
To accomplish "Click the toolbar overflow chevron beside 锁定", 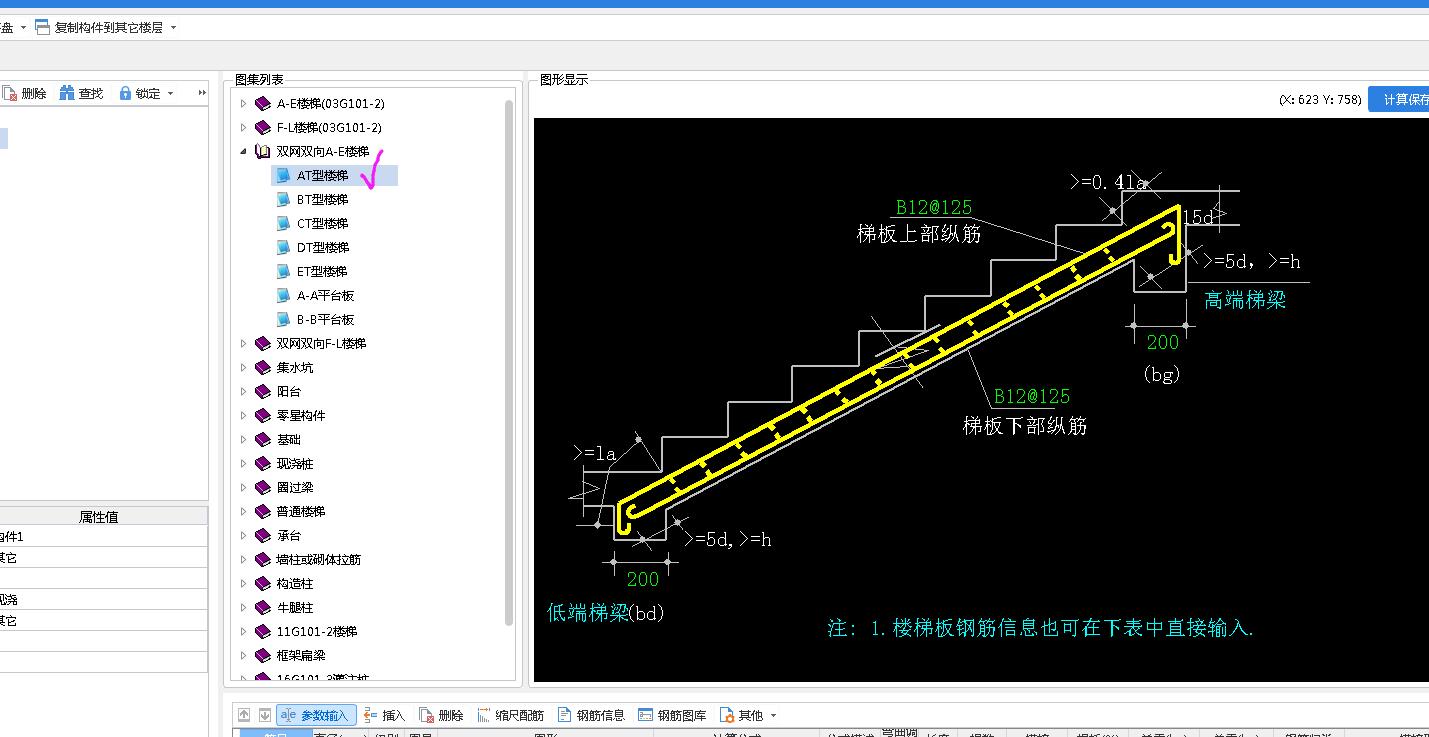I will 201,93.
